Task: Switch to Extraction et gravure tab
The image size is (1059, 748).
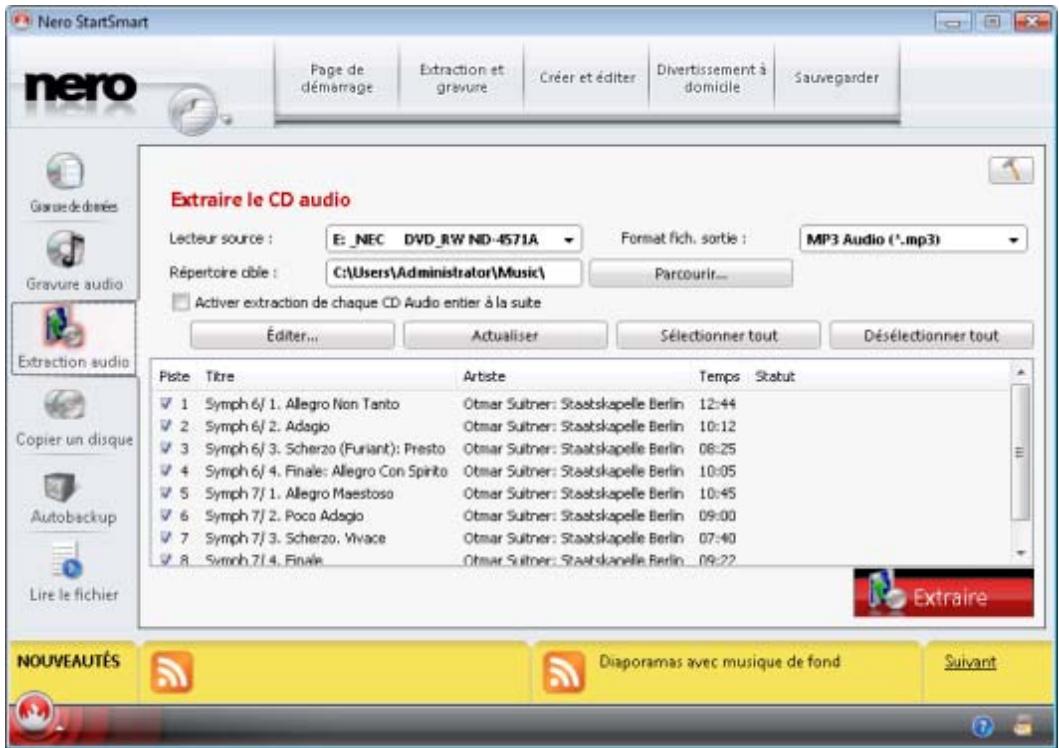Action: point(462,78)
